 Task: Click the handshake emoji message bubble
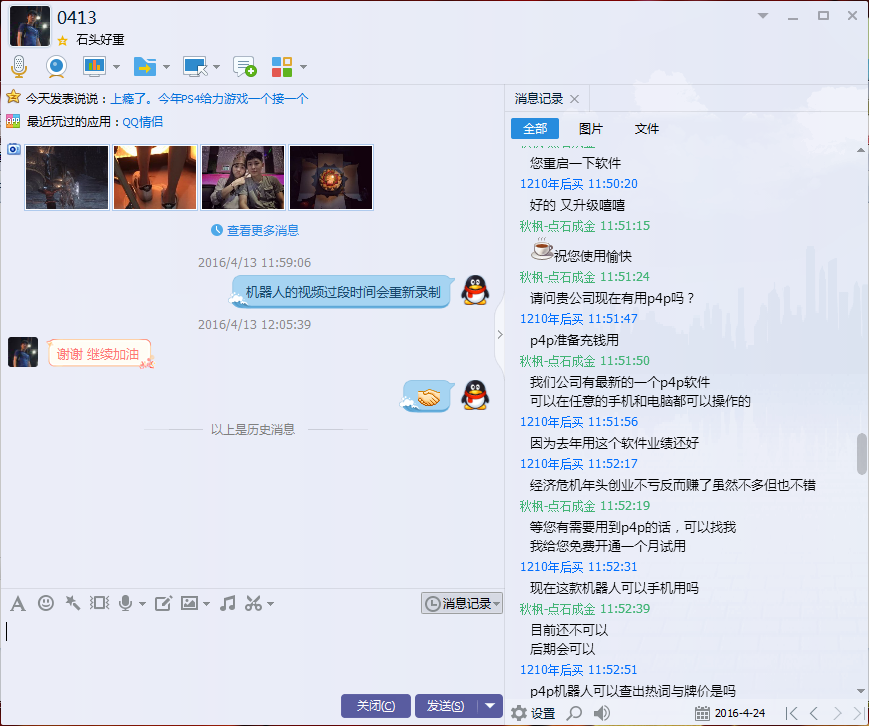[x=428, y=396]
